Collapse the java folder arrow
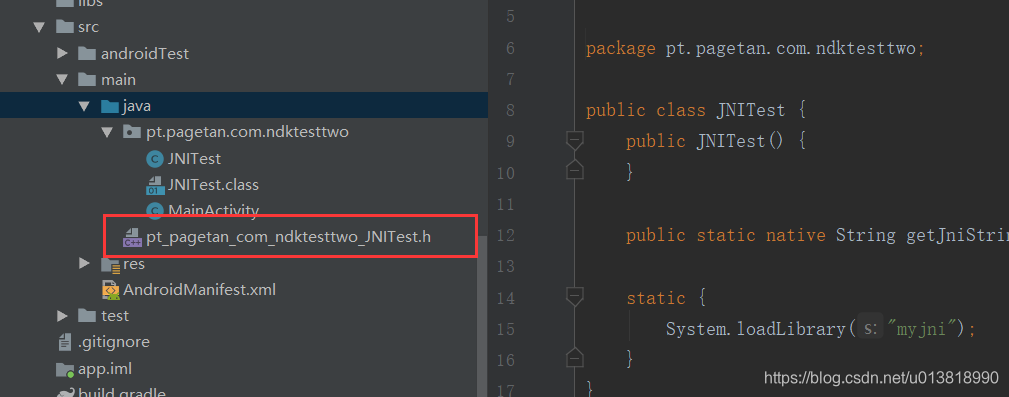Image resolution: width=1009 pixels, height=397 pixels. coord(84,106)
